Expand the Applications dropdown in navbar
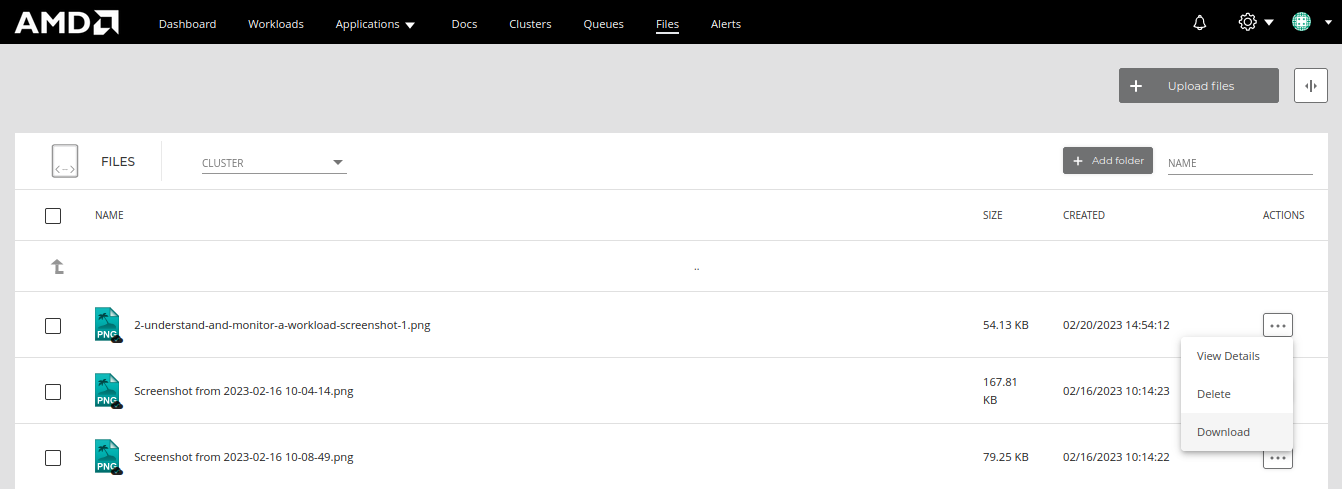The width and height of the screenshot is (1342, 489). point(376,24)
